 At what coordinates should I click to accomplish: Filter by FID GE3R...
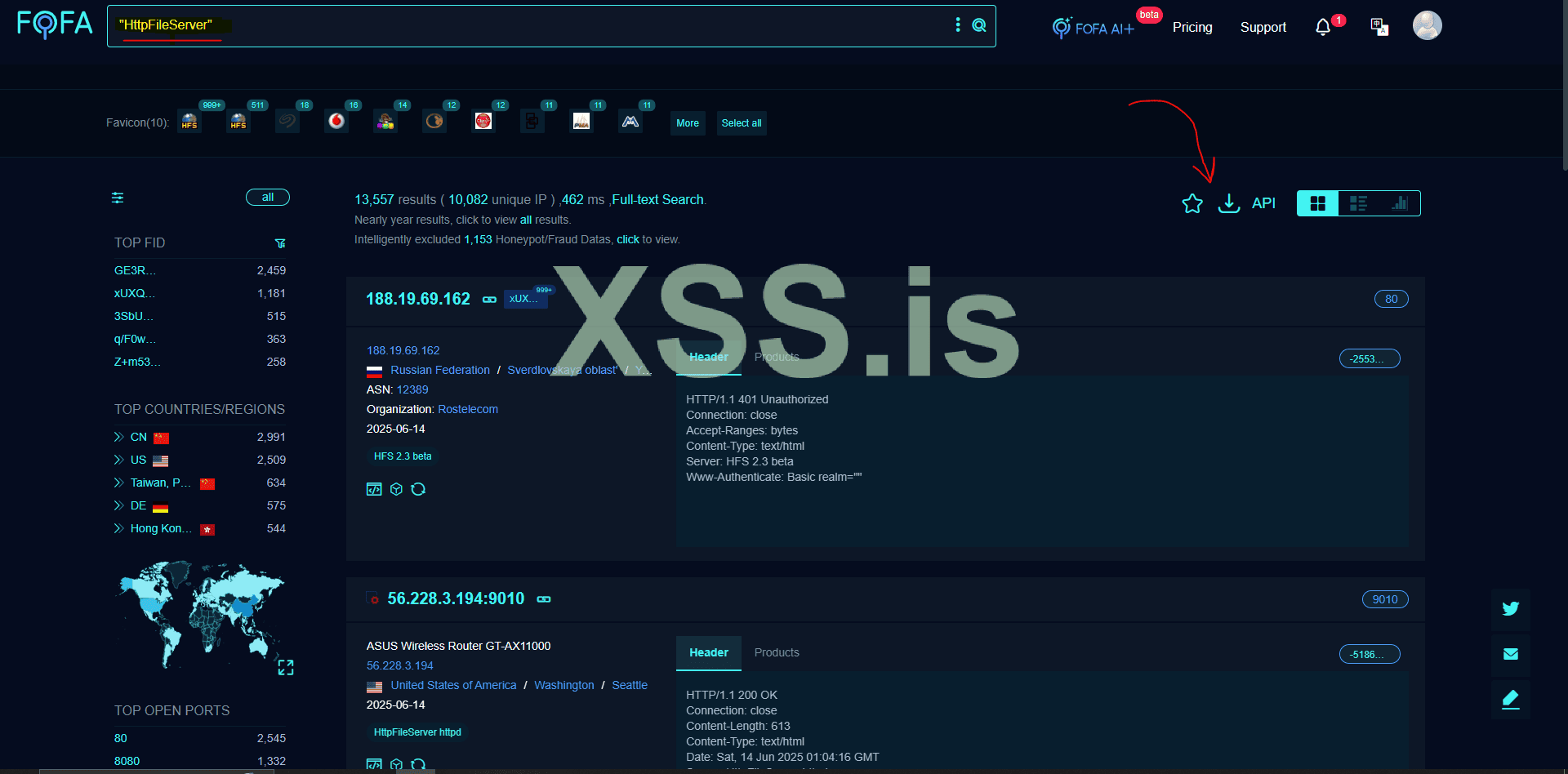pos(135,270)
